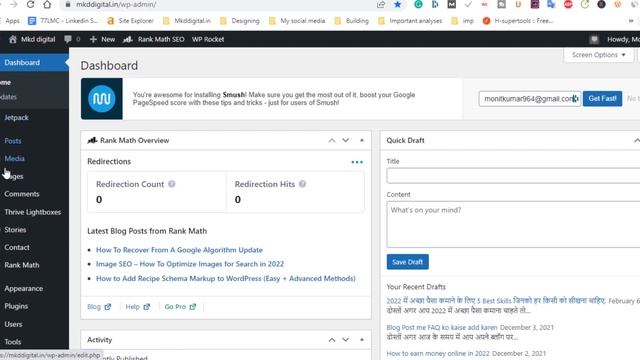Click the Smush email input field
Image resolution: width=640 pixels, height=360 pixels.
pyautogui.click(x=529, y=99)
